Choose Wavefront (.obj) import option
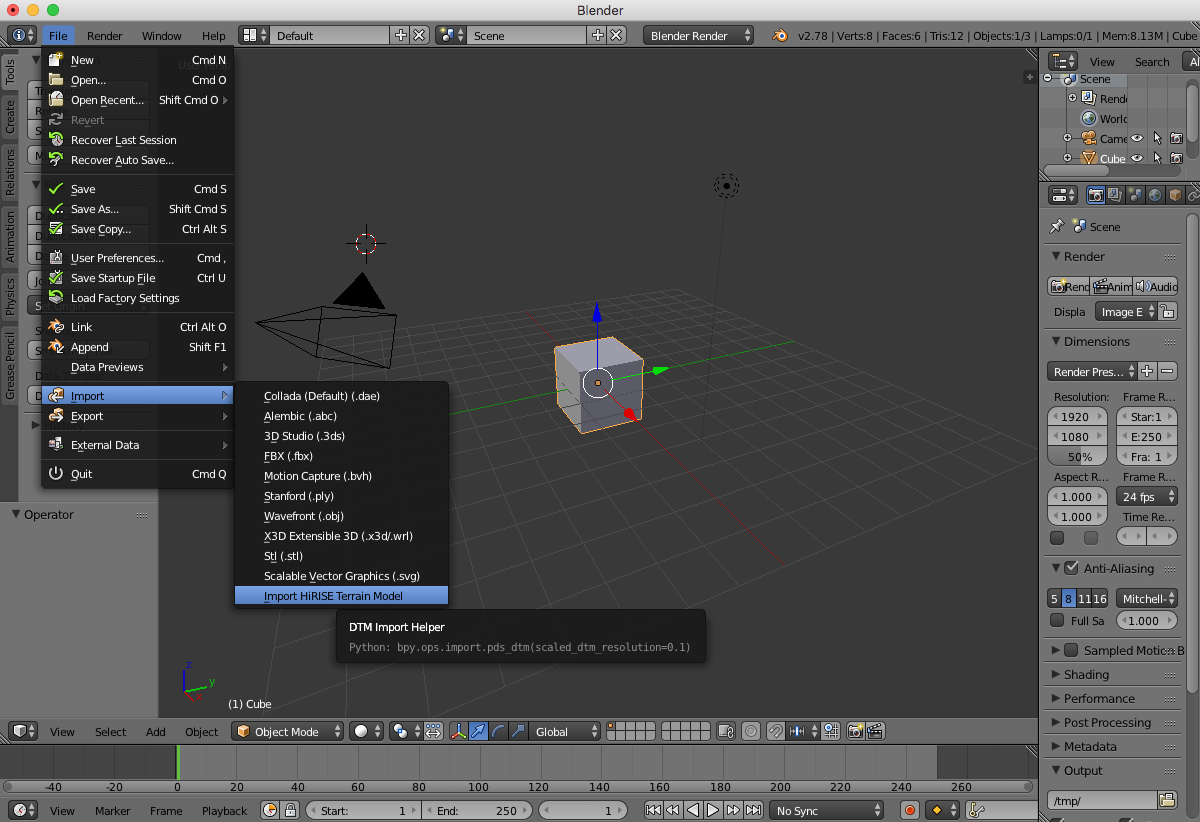1200x822 pixels. 341,516
